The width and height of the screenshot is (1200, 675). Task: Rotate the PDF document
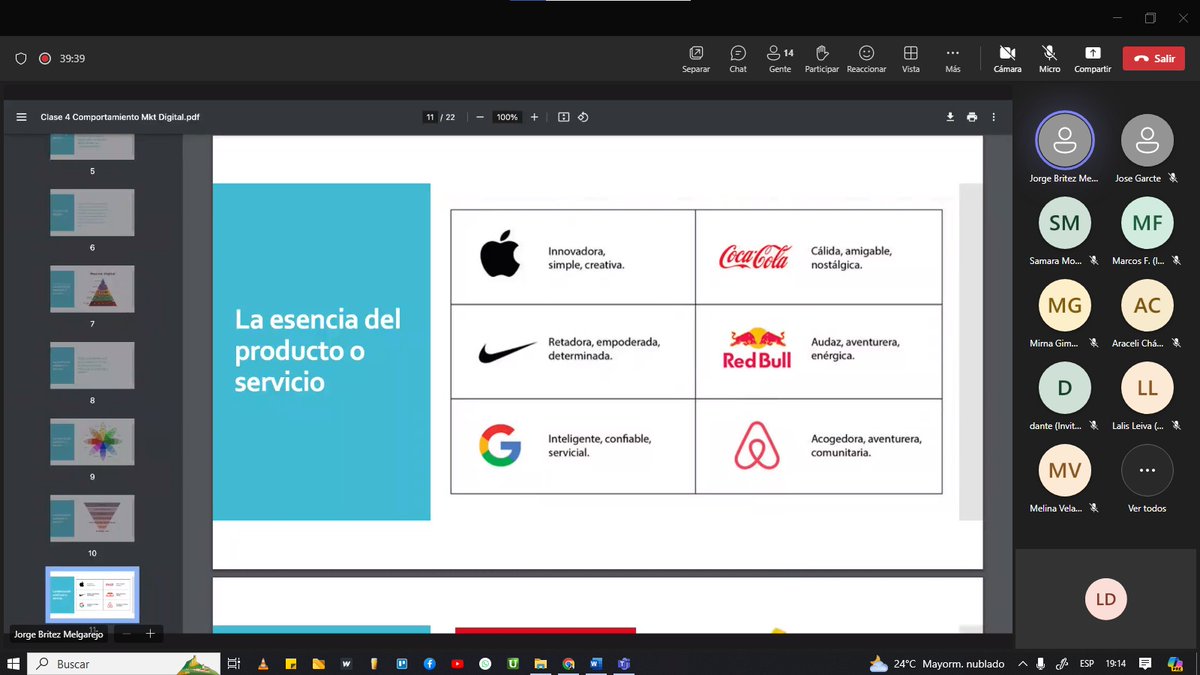coord(583,117)
